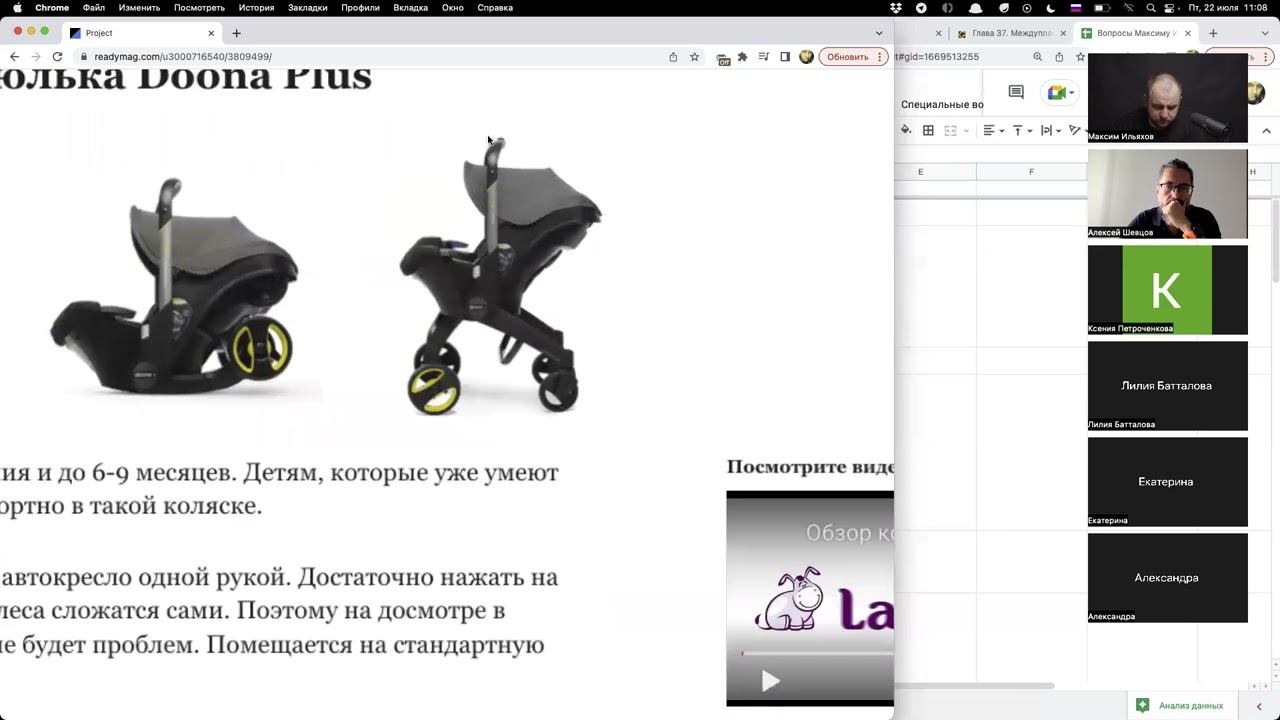Viewport: 1280px width, 720px height.
Task: Click the site lock icon in address bar
Action: click(83, 57)
